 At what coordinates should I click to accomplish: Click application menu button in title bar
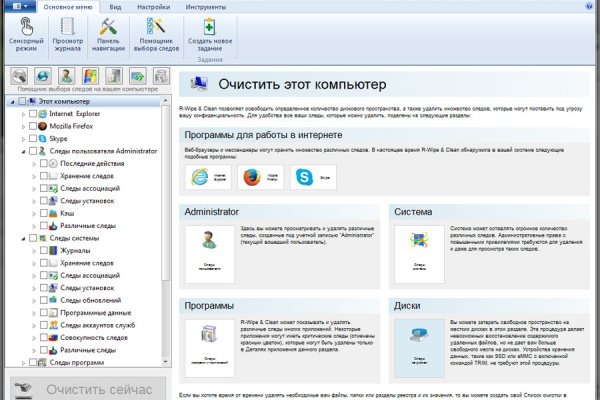(20, 6)
